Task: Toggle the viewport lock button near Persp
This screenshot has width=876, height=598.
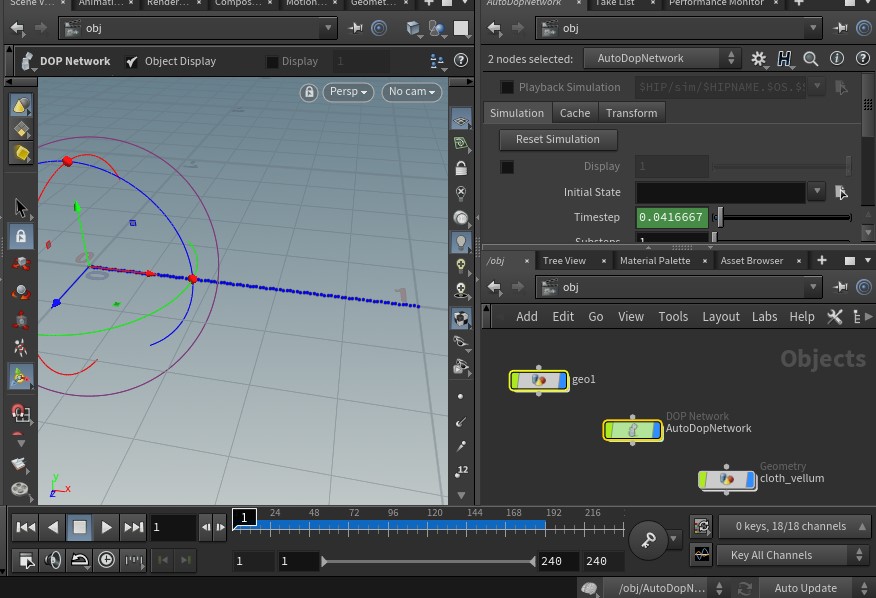Action: [x=308, y=92]
